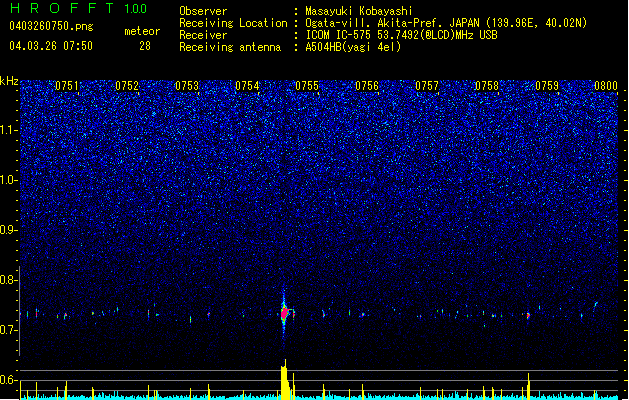
Task: Click the observer name Masayuki Kobayashi
Action: pyautogui.click(x=359, y=11)
